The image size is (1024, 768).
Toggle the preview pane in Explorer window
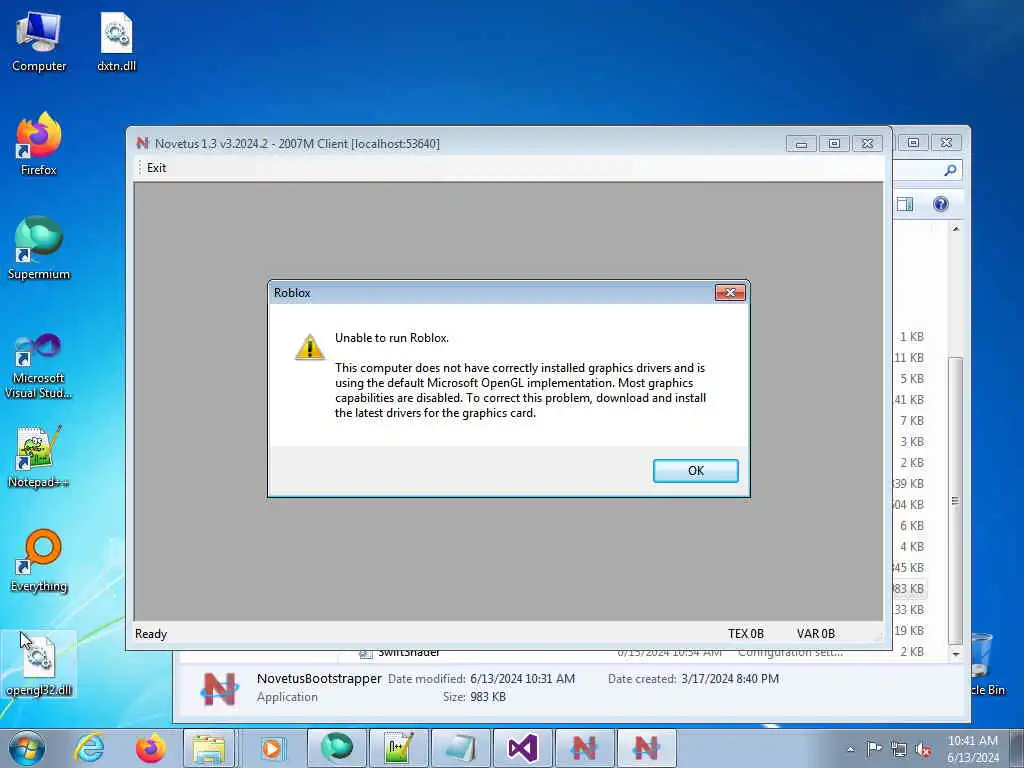pyautogui.click(x=904, y=204)
